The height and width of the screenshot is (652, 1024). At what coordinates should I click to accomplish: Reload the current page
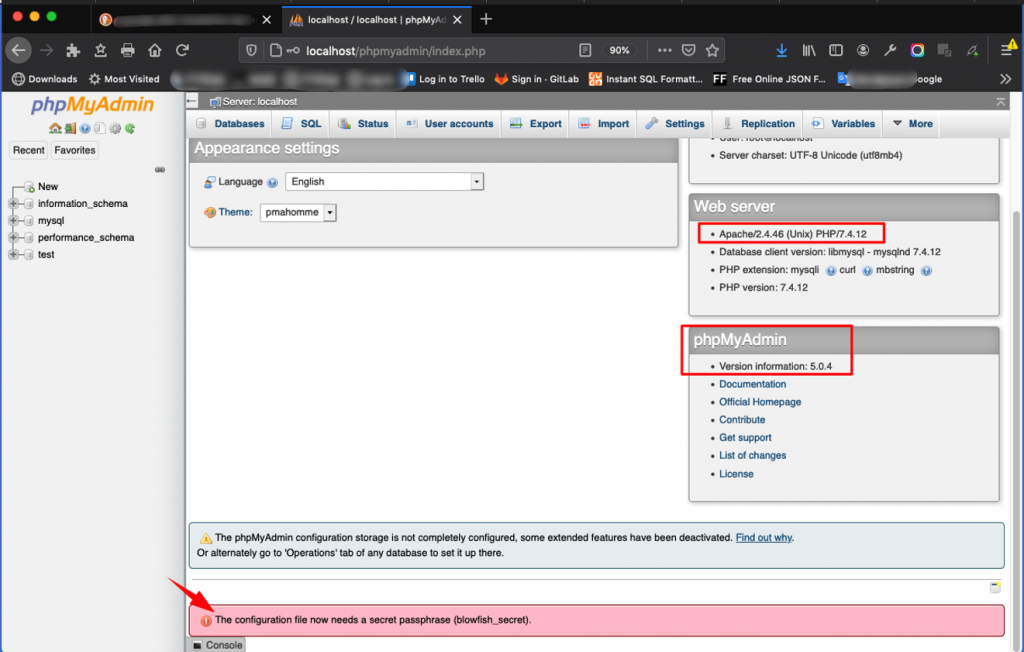[x=182, y=50]
